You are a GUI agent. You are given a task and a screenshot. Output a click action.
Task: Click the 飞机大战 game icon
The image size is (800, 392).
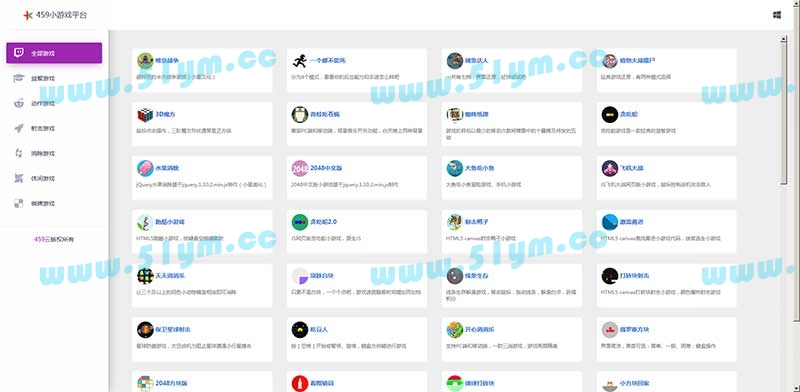[x=610, y=168]
